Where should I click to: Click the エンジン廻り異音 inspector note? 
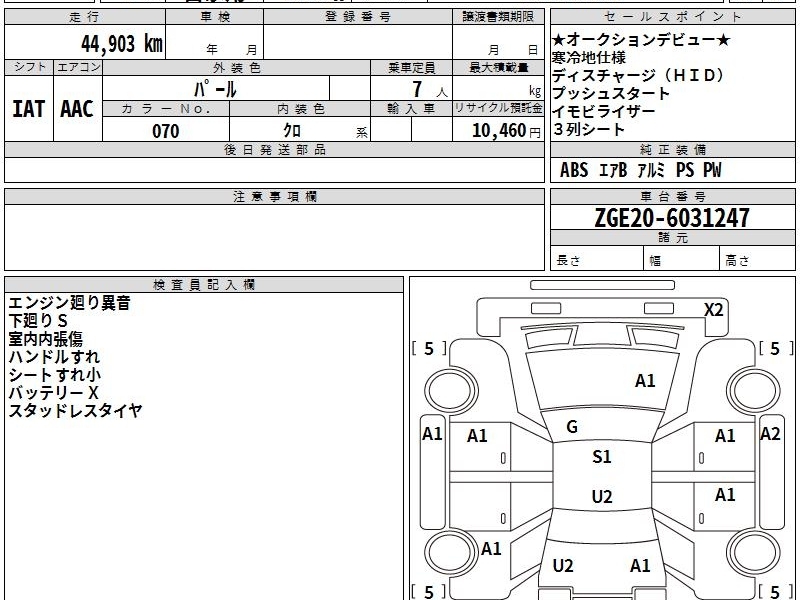(69, 303)
